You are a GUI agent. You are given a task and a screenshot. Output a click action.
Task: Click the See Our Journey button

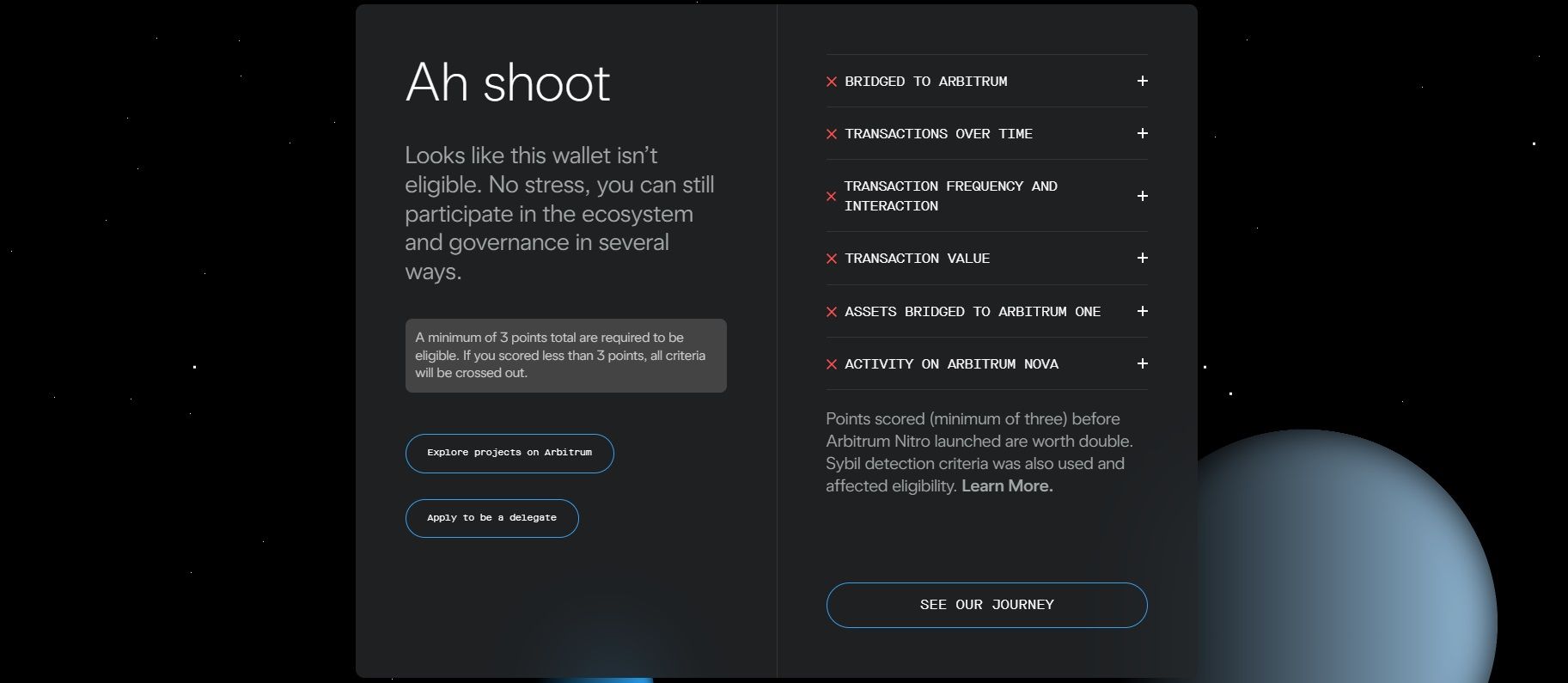(x=986, y=605)
